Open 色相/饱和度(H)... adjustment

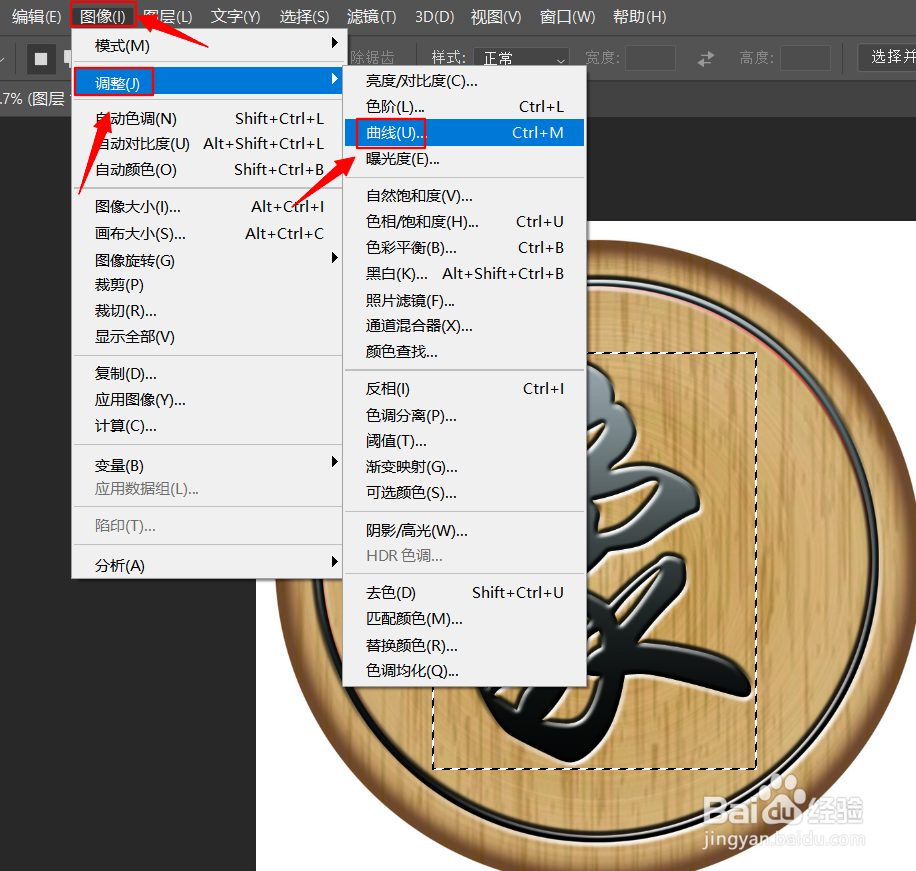[x=464, y=222]
